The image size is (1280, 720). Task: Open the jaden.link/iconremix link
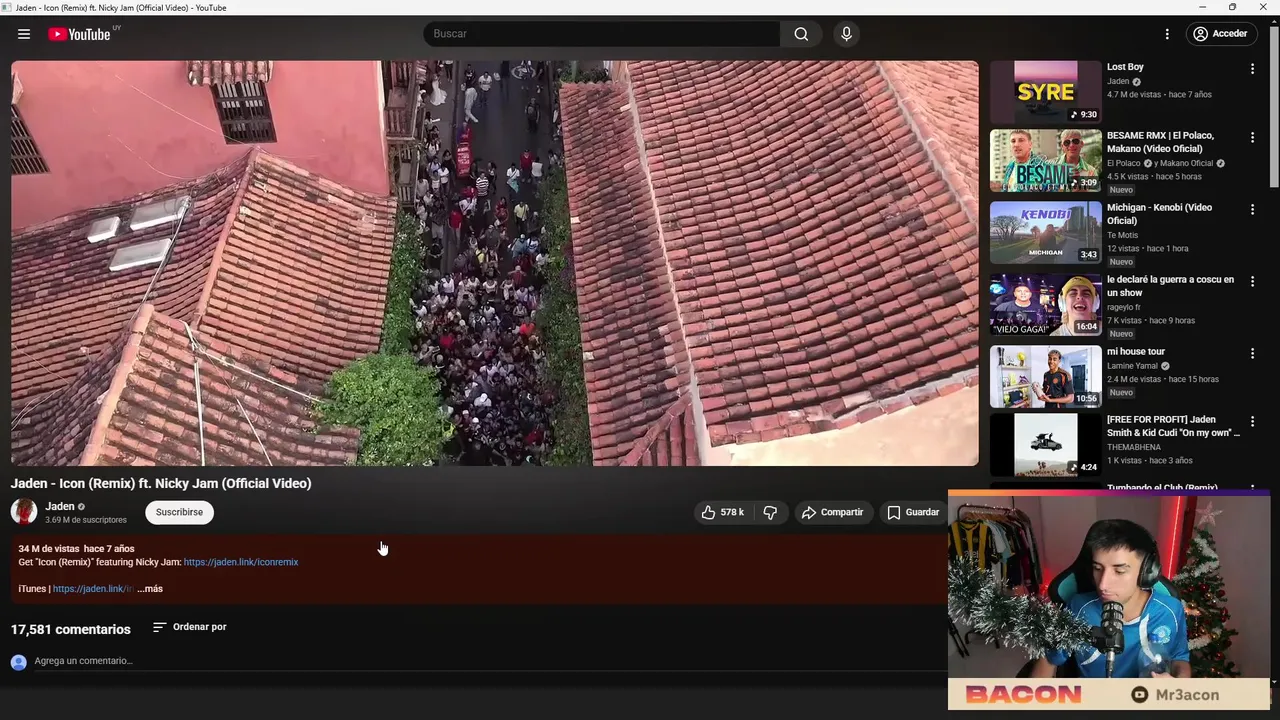[241, 562]
